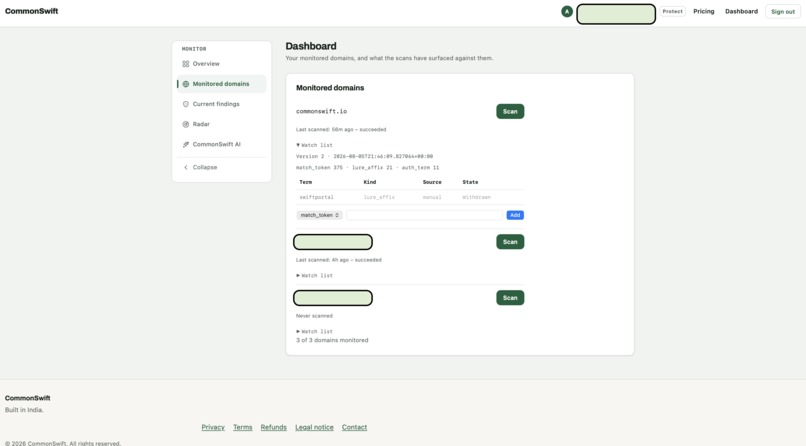The width and height of the screenshot is (806, 446).
Task: Click the CommonSwift AI sparkle icon
Action: point(186,144)
